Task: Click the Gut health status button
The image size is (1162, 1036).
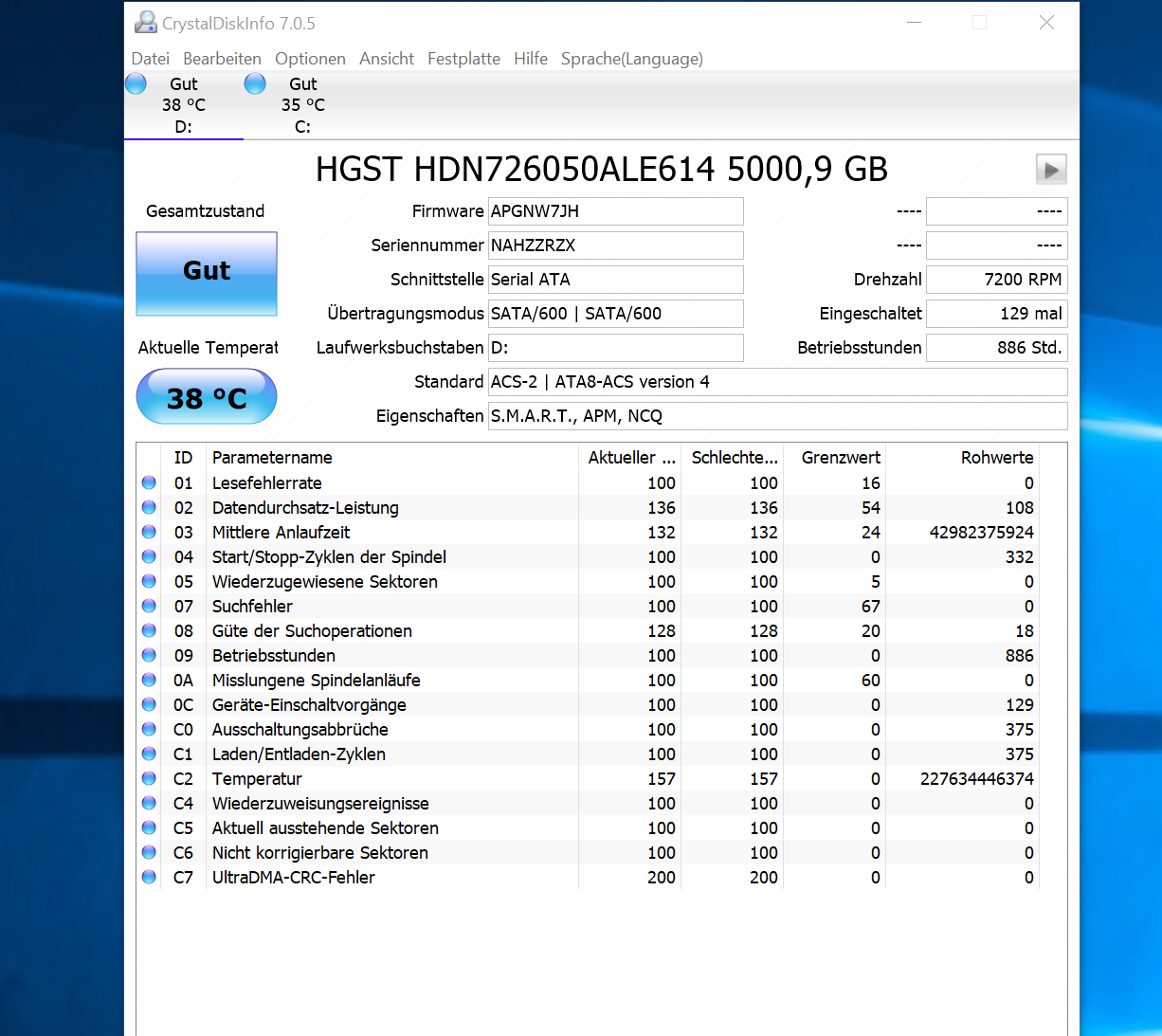Action: (x=207, y=273)
